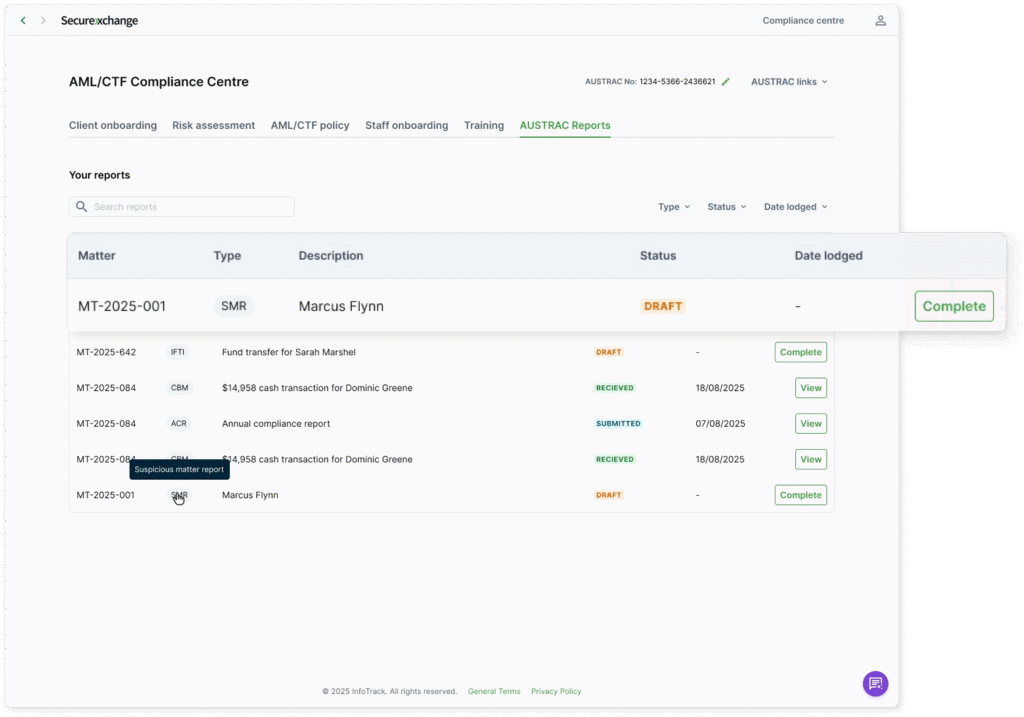
Task: Complete the Sarah Marshel fund transfer report
Action: (800, 352)
